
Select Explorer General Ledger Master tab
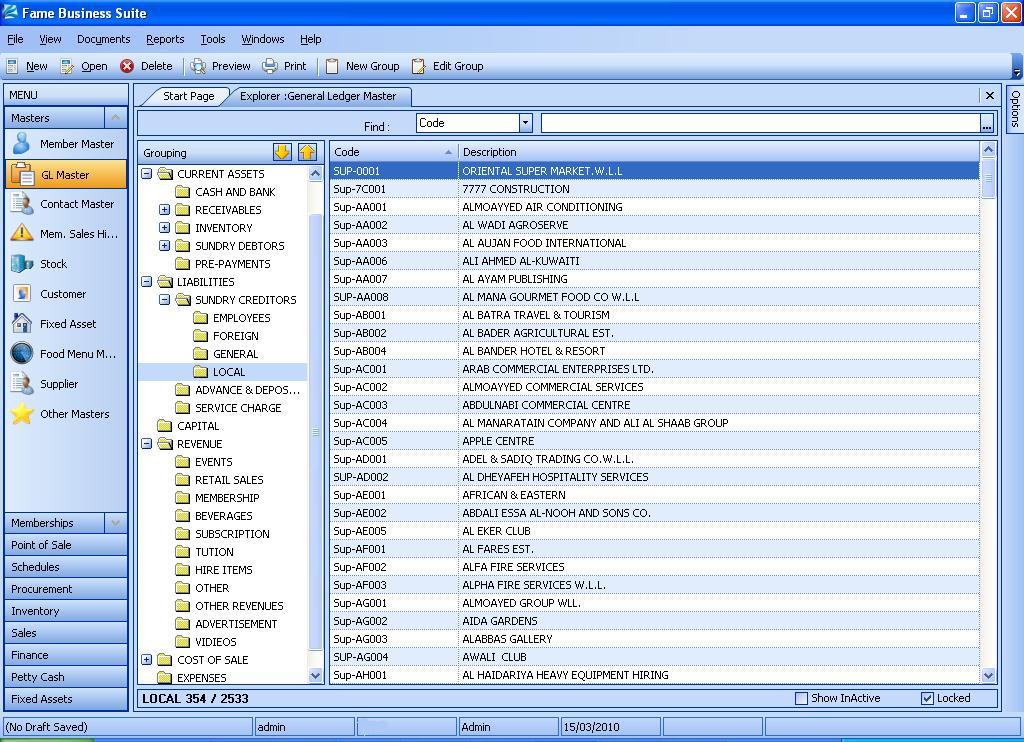(318, 96)
